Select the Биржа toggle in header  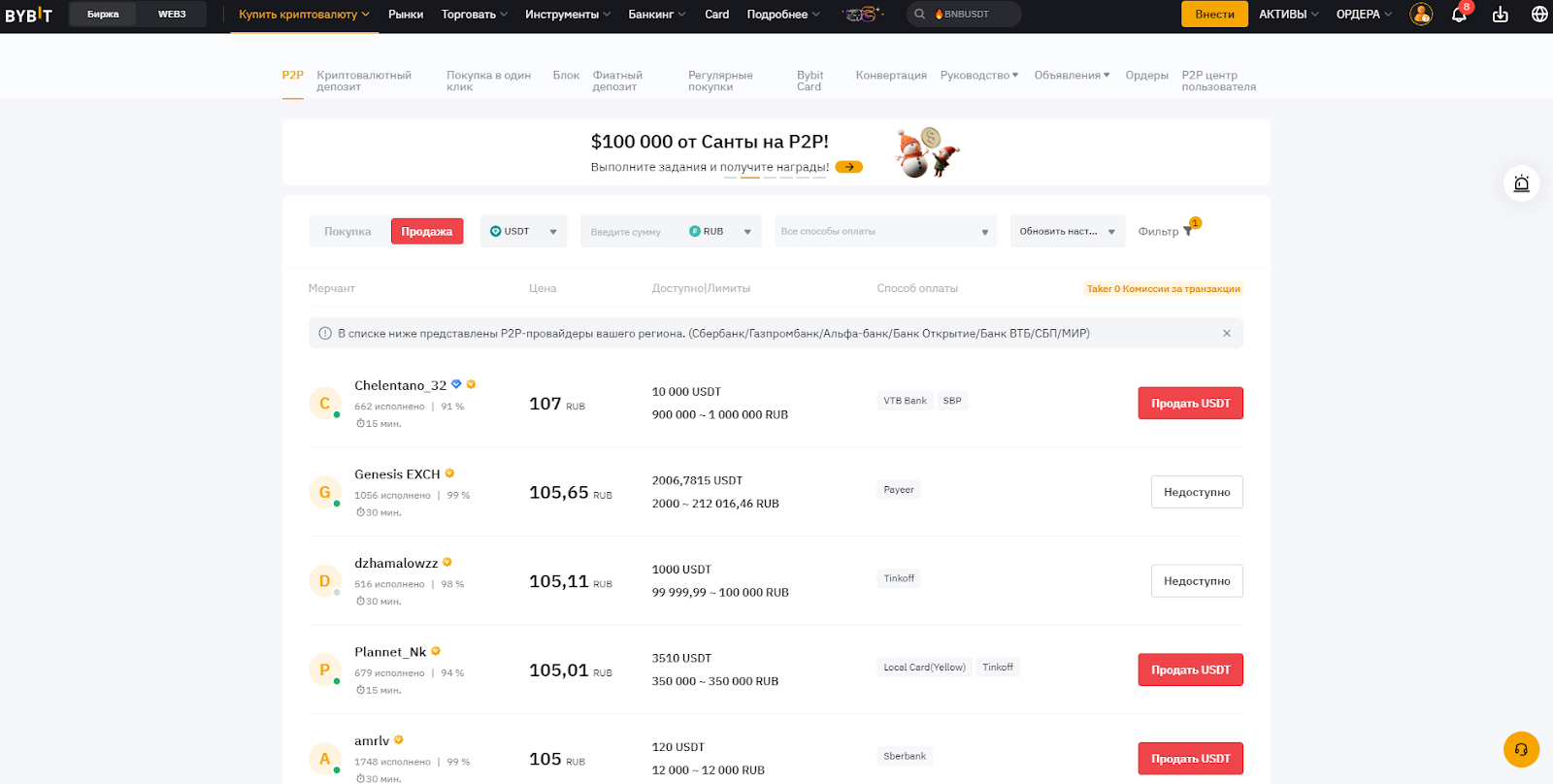click(x=103, y=15)
